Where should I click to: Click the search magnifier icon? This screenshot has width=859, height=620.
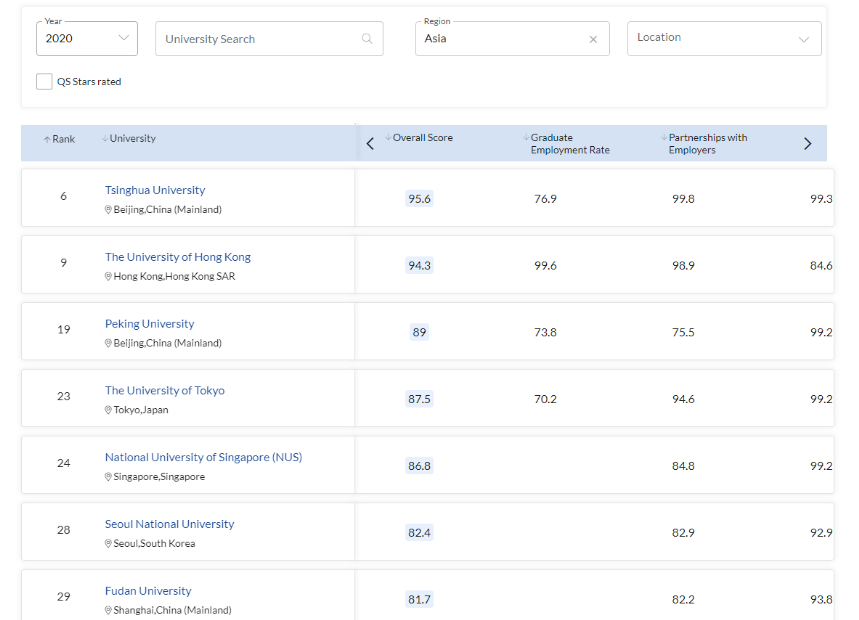[367, 39]
